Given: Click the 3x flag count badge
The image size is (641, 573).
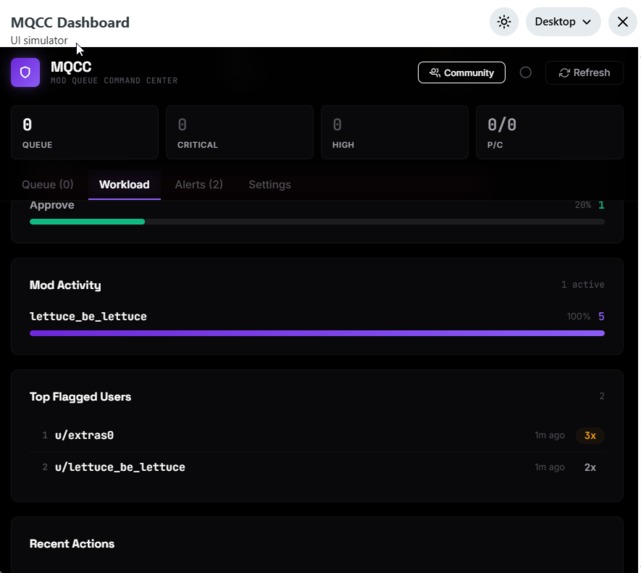Looking at the screenshot, I should click(x=590, y=435).
